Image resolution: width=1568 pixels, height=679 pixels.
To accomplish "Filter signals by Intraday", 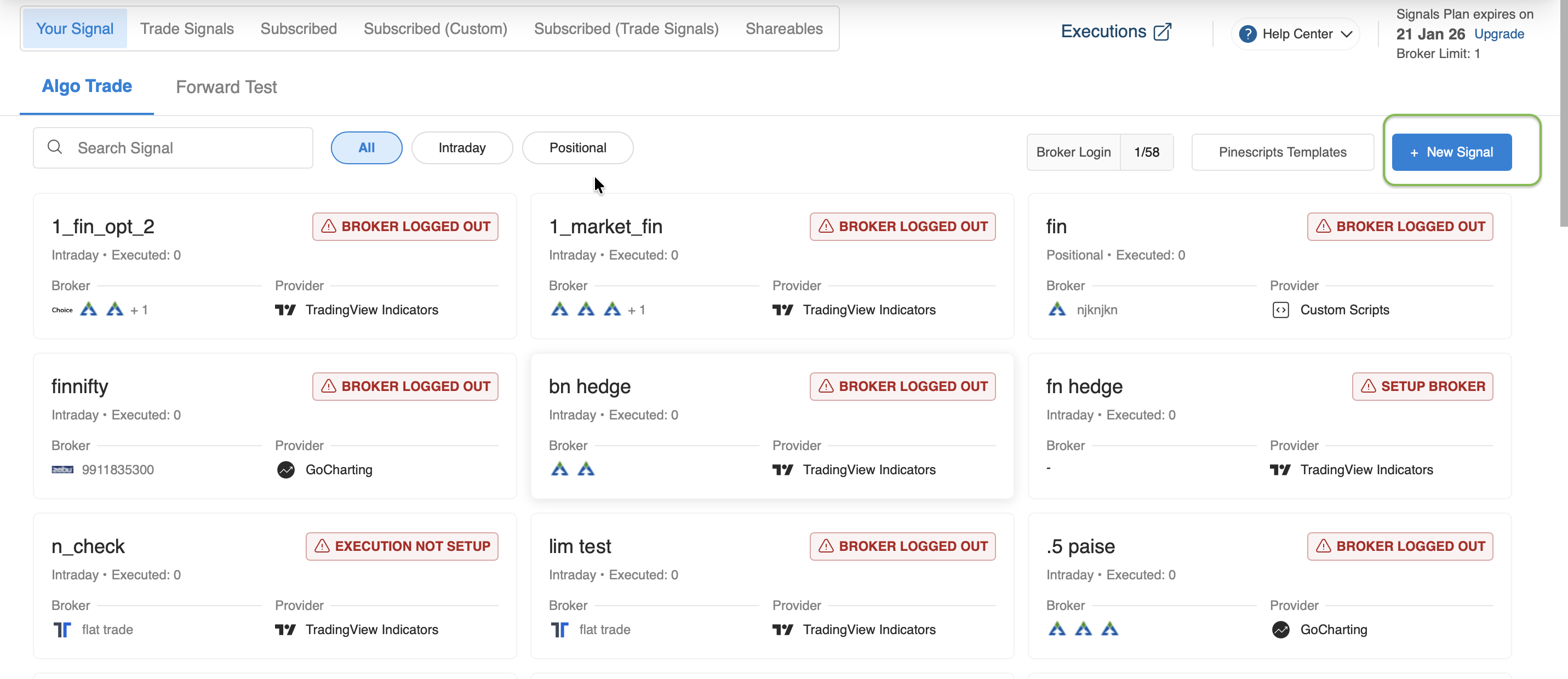I will click(462, 148).
